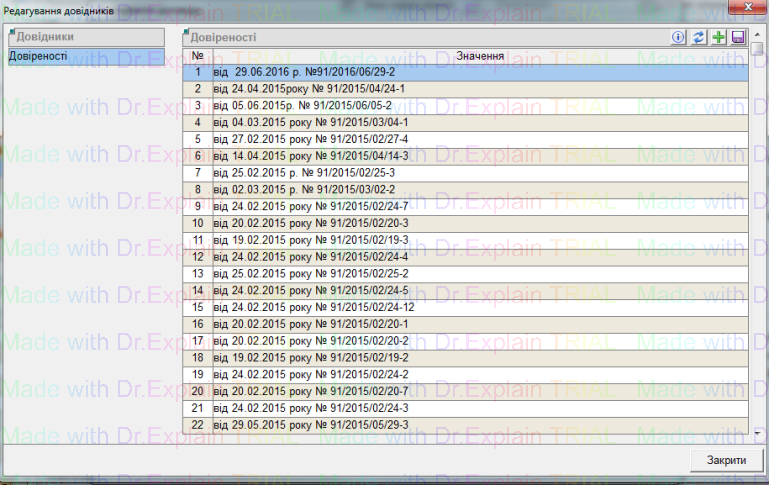Save changes with the purple diskette icon
This screenshot has width=769, height=485.
pyautogui.click(x=739, y=37)
